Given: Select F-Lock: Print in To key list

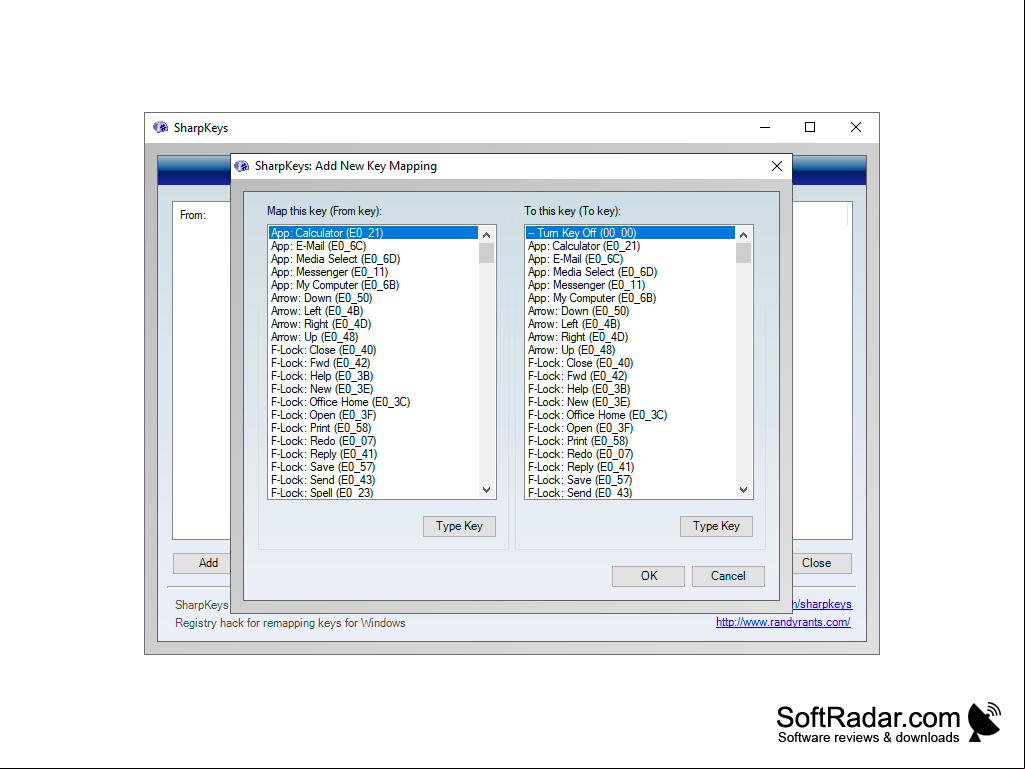Looking at the screenshot, I should (630, 441).
